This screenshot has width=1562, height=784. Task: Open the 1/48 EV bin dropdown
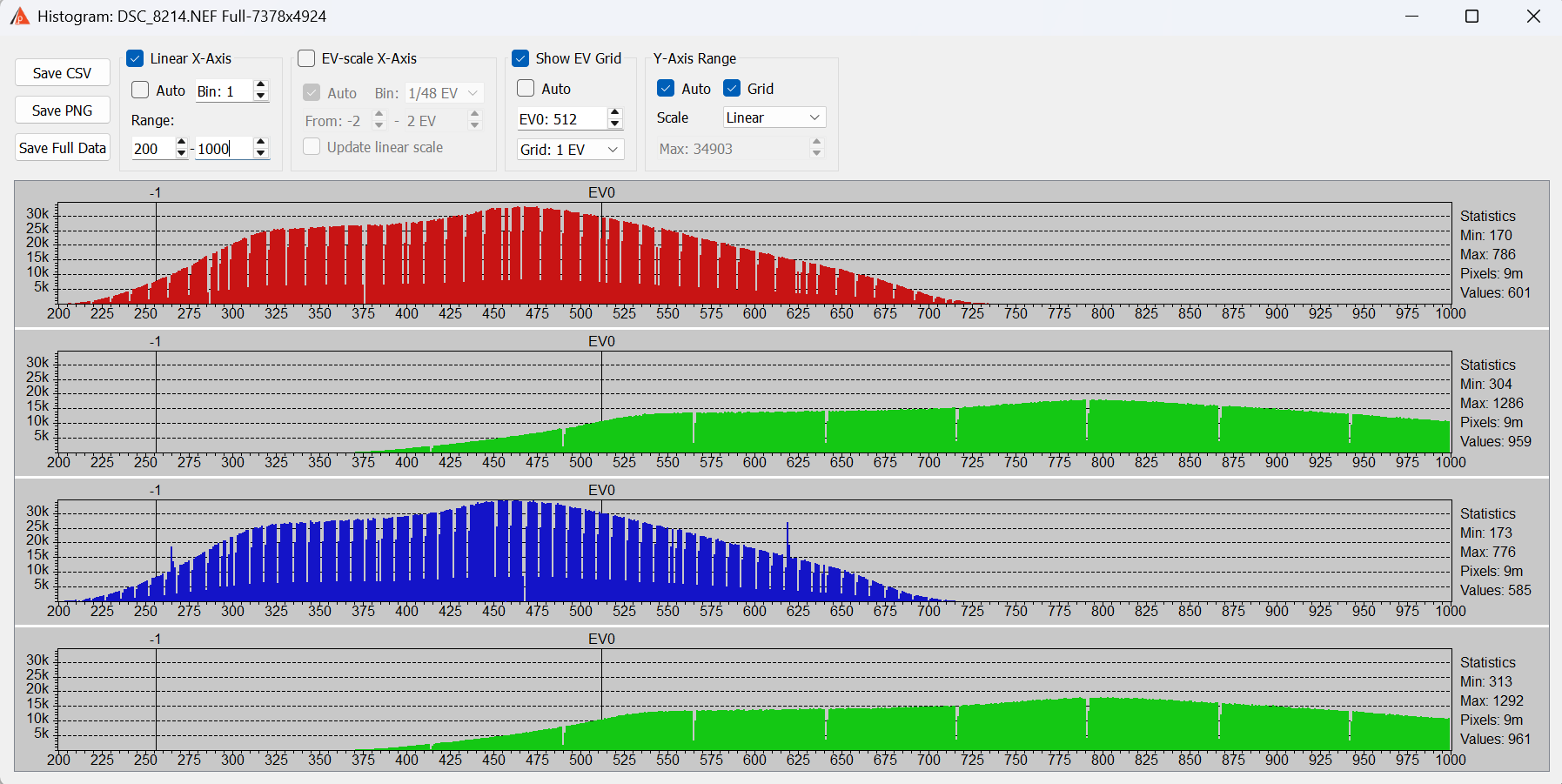pyautogui.click(x=444, y=93)
